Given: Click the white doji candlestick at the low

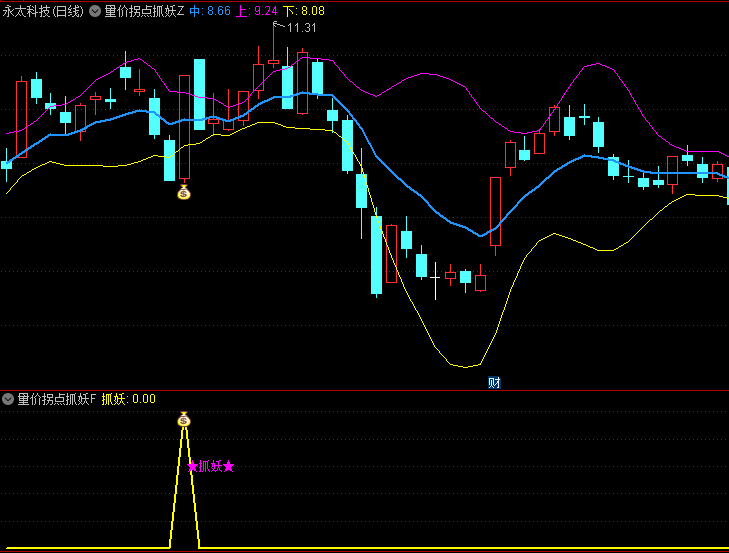Looking at the screenshot, I should coord(435,281).
